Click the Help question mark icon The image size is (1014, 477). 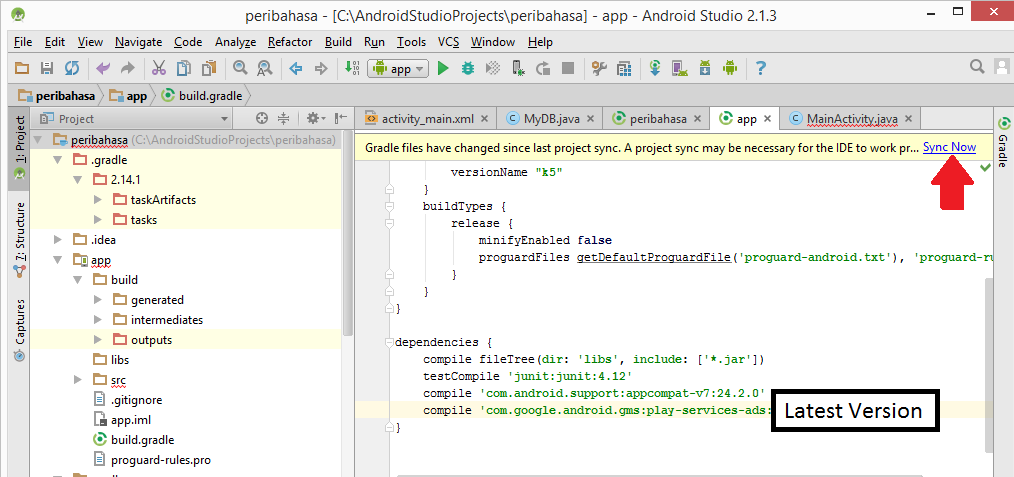point(761,68)
